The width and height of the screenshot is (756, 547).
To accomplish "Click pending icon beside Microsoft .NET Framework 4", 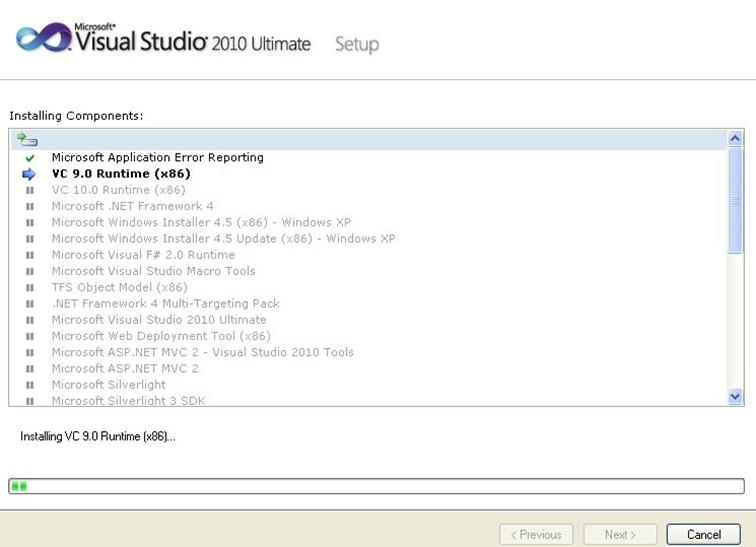I will (x=30, y=207).
